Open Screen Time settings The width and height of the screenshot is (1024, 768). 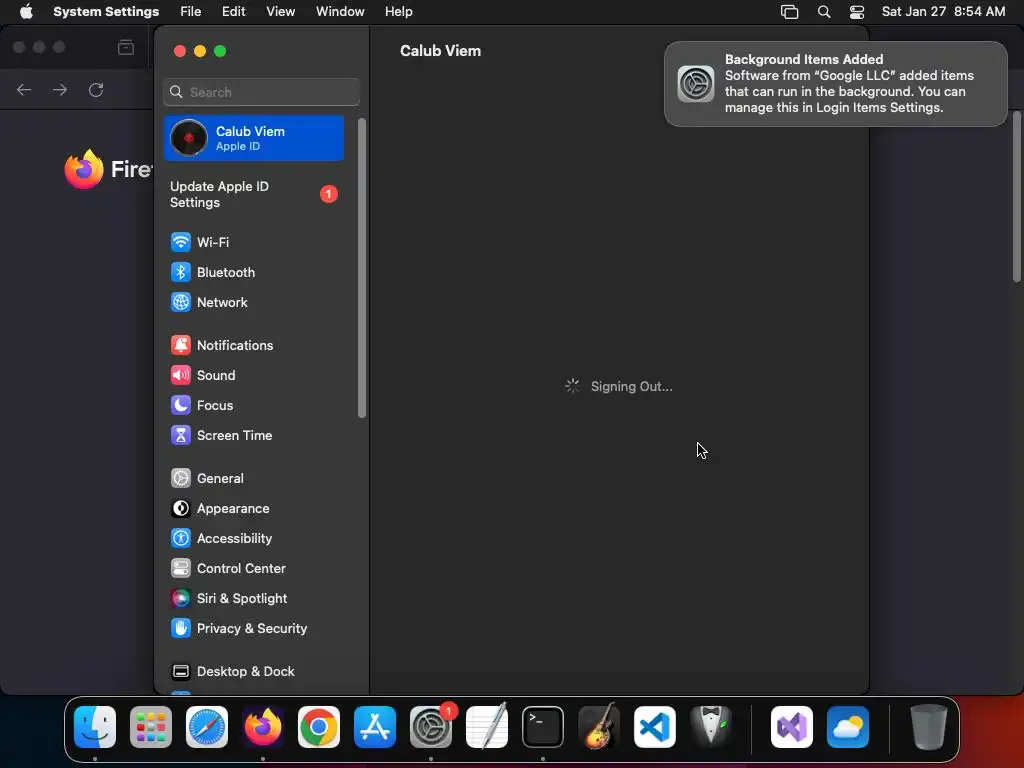pyautogui.click(x=253, y=436)
